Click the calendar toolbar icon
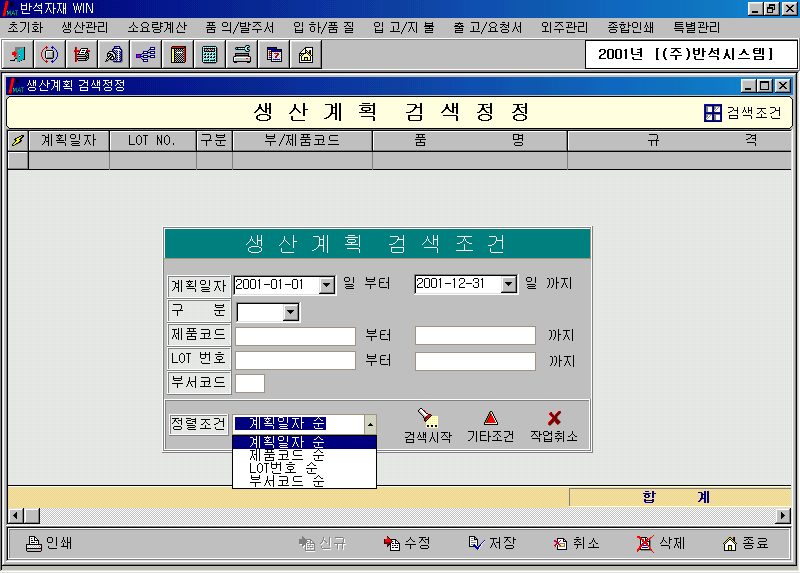The image size is (800, 573). (274, 55)
